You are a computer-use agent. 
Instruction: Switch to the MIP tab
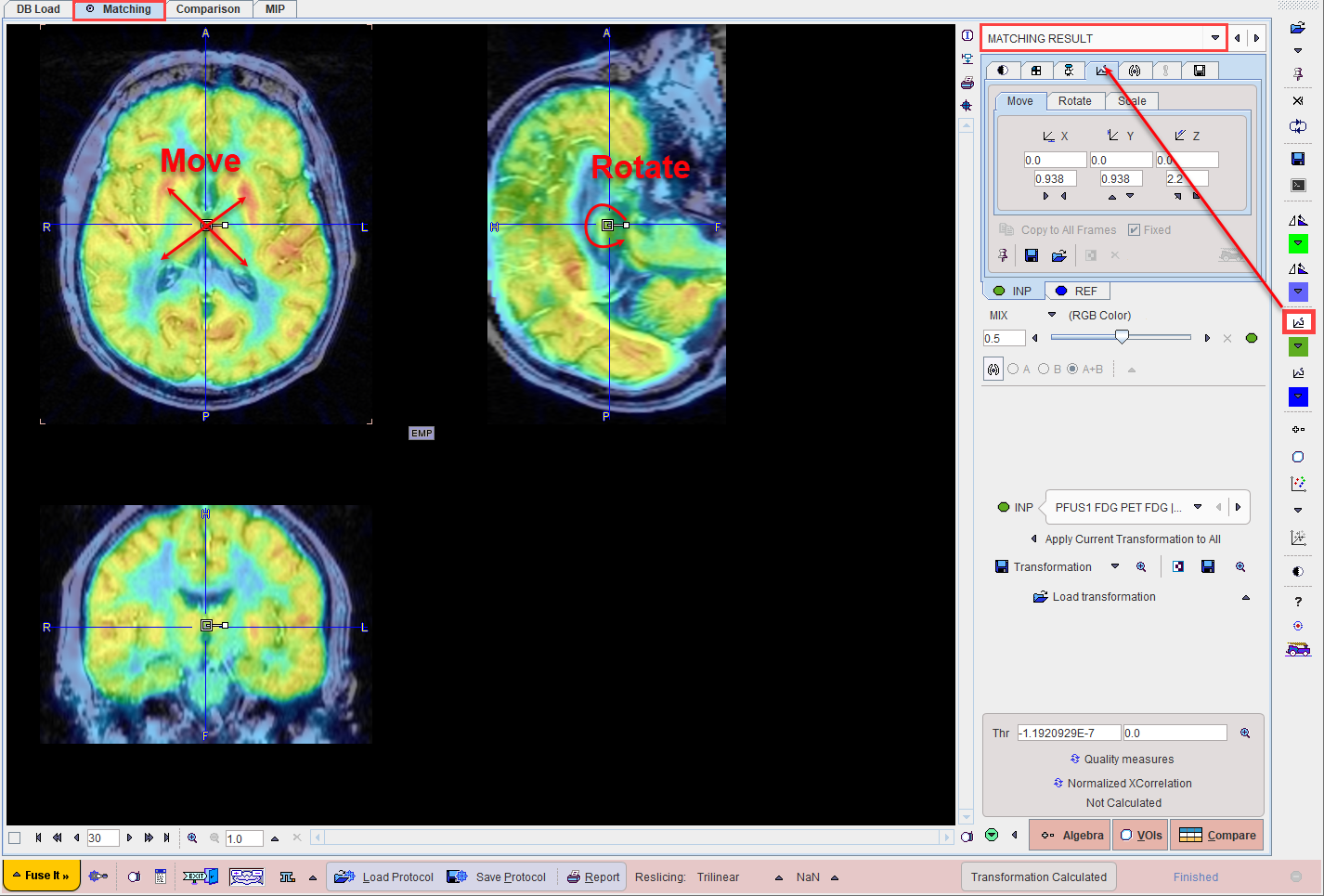[275, 9]
